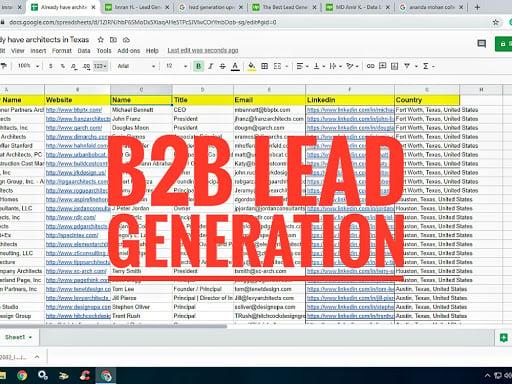Open the font size 12 dropdown
This screenshot has width=512, height=384.
(176, 66)
